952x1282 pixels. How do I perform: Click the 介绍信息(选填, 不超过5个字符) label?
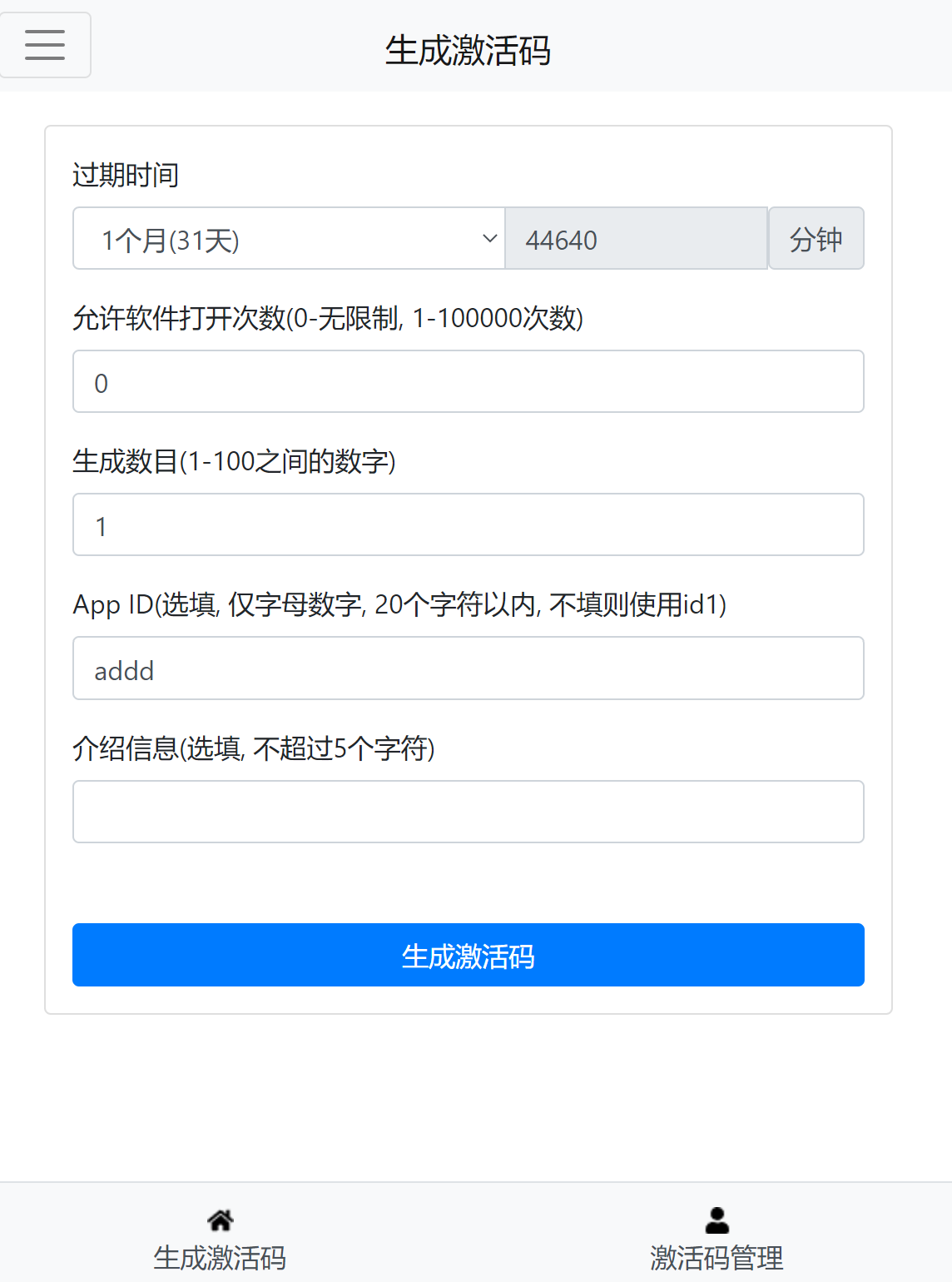pyautogui.click(x=254, y=748)
